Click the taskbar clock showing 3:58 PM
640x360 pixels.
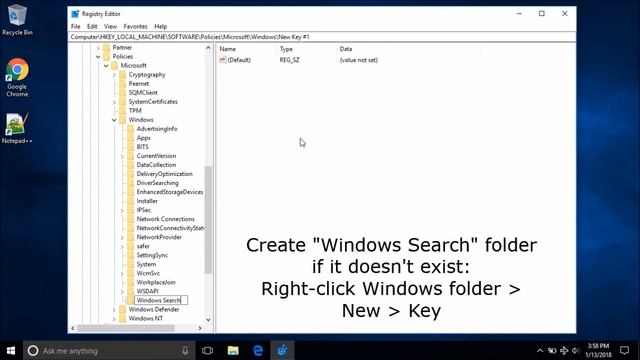tap(598, 351)
